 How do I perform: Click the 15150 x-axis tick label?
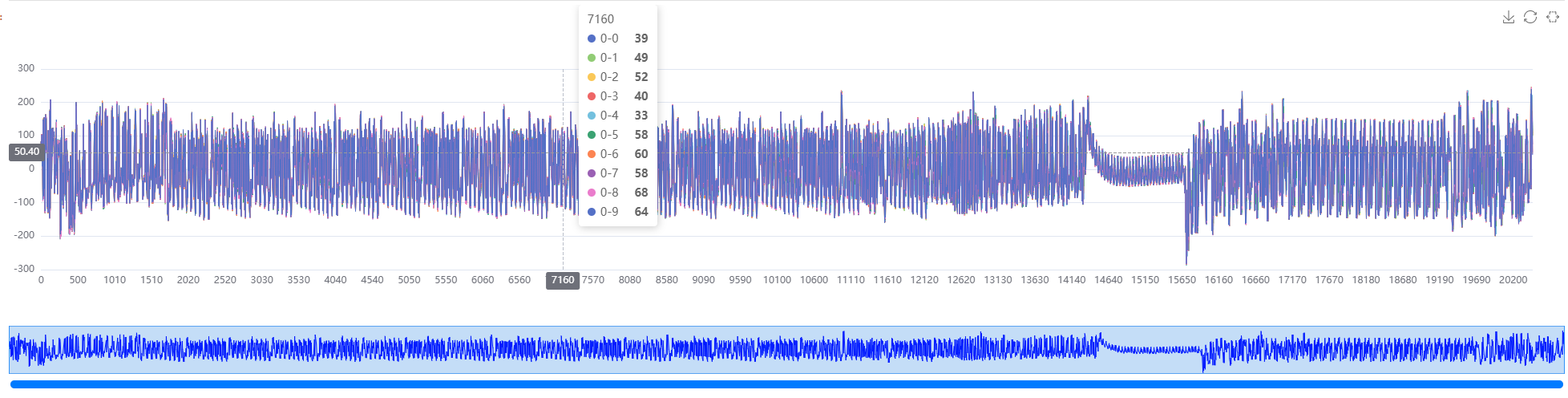[1145, 280]
